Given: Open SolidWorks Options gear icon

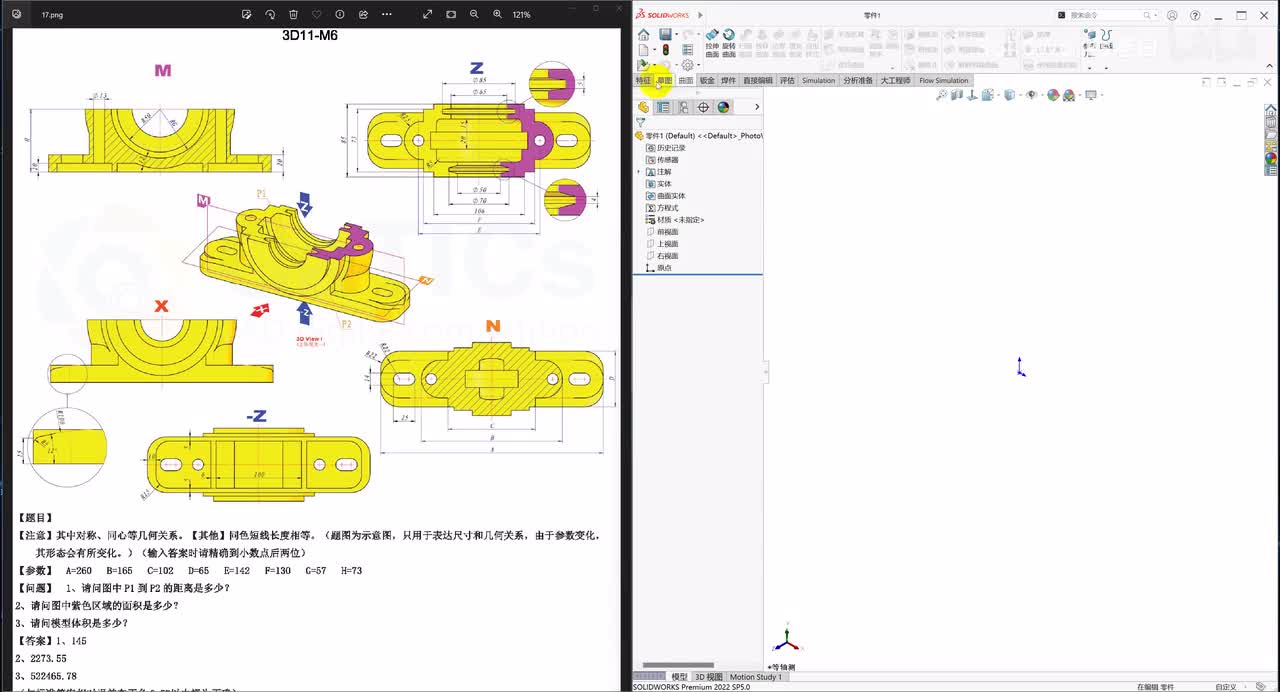Looking at the screenshot, I should (x=687, y=64).
